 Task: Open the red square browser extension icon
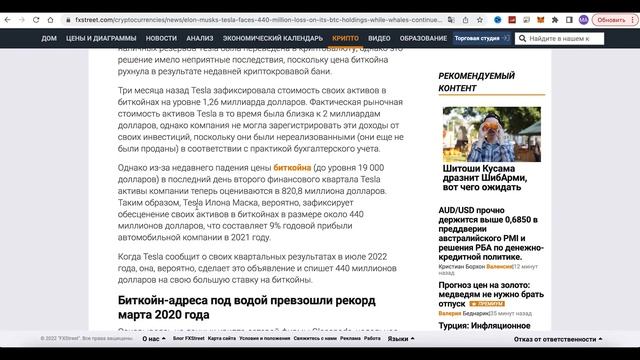click(x=512, y=20)
